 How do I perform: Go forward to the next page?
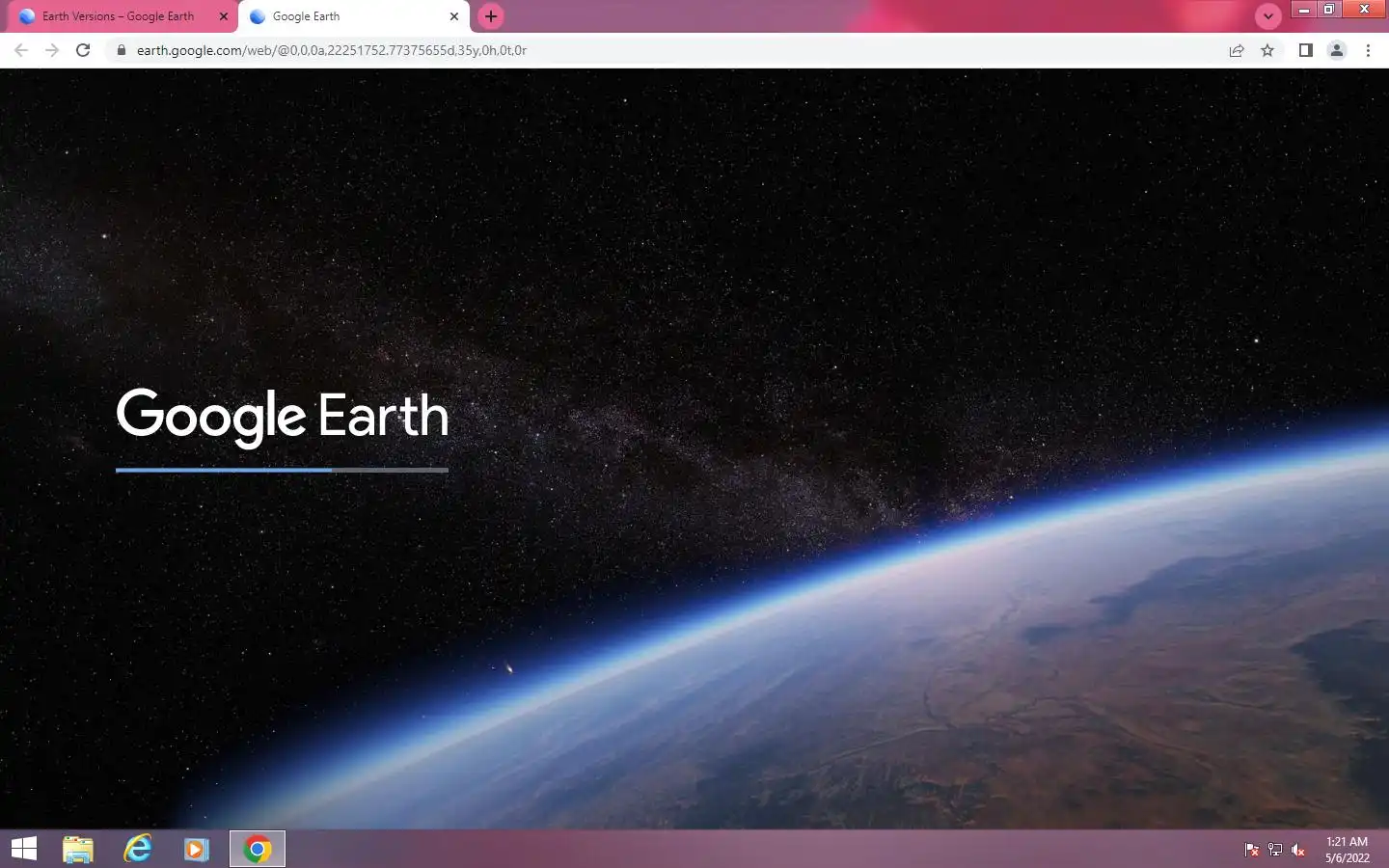(52, 50)
